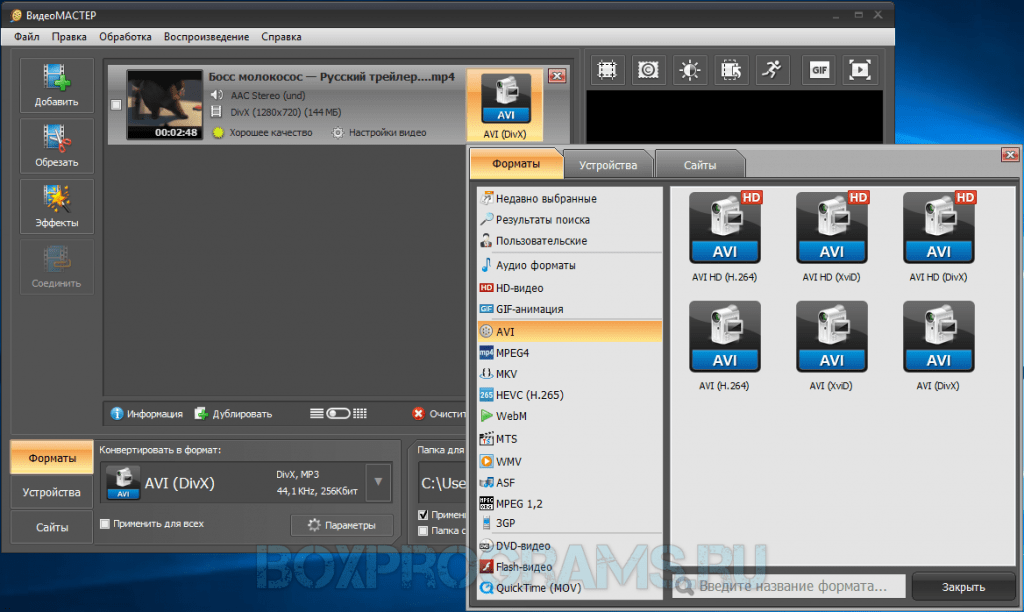Click the running man speed icon
The image size is (1024, 612).
773,70
